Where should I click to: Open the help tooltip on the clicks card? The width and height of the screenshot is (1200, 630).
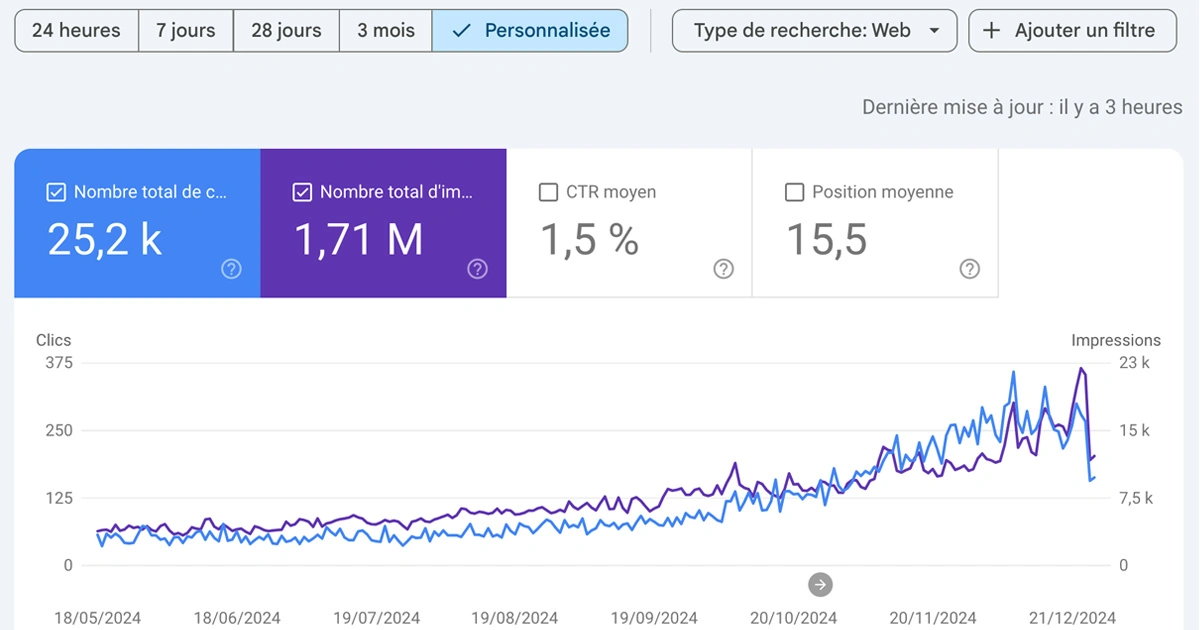pyautogui.click(x=231, y=269)
